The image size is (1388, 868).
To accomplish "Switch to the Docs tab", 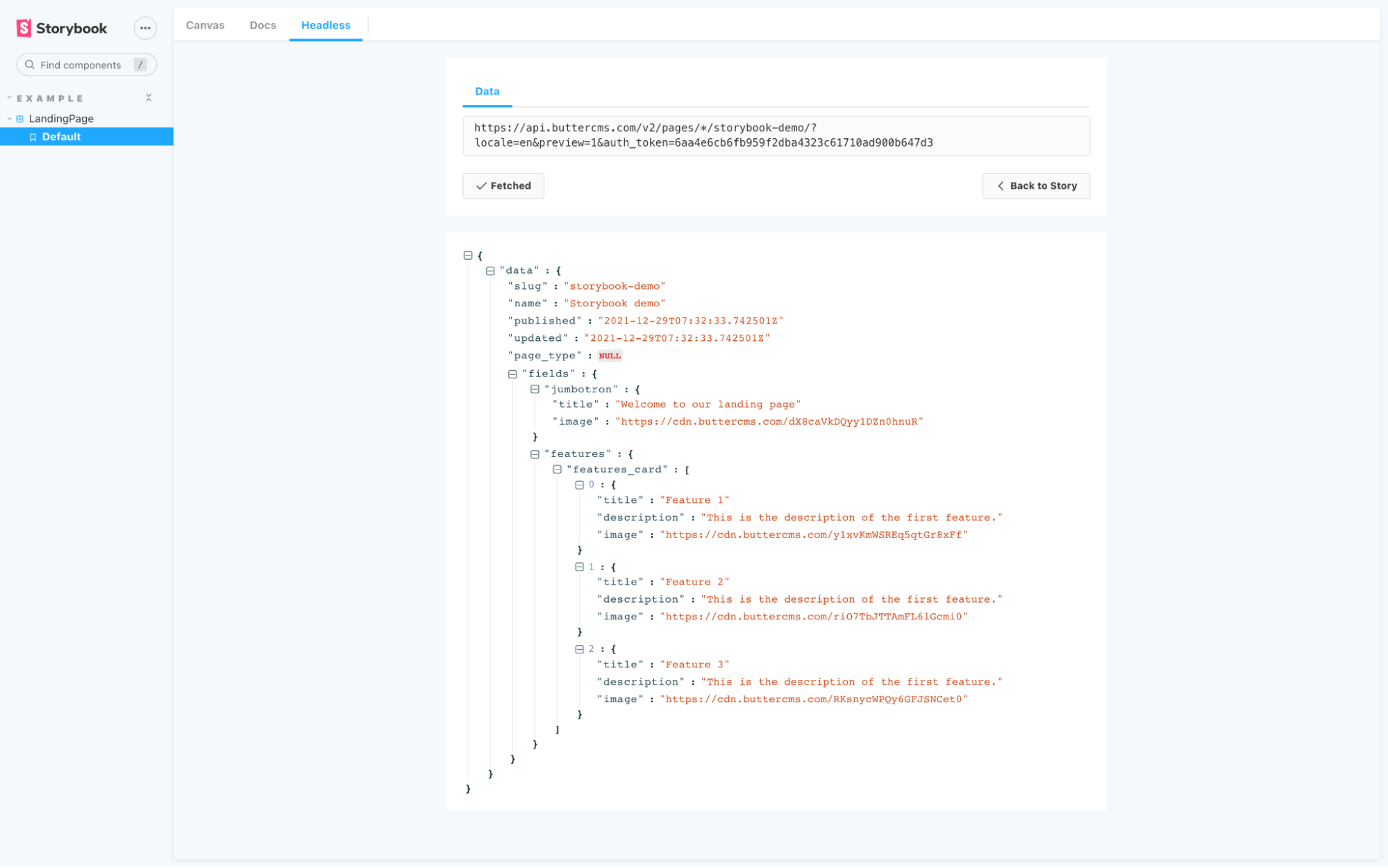I will [263, 25].
